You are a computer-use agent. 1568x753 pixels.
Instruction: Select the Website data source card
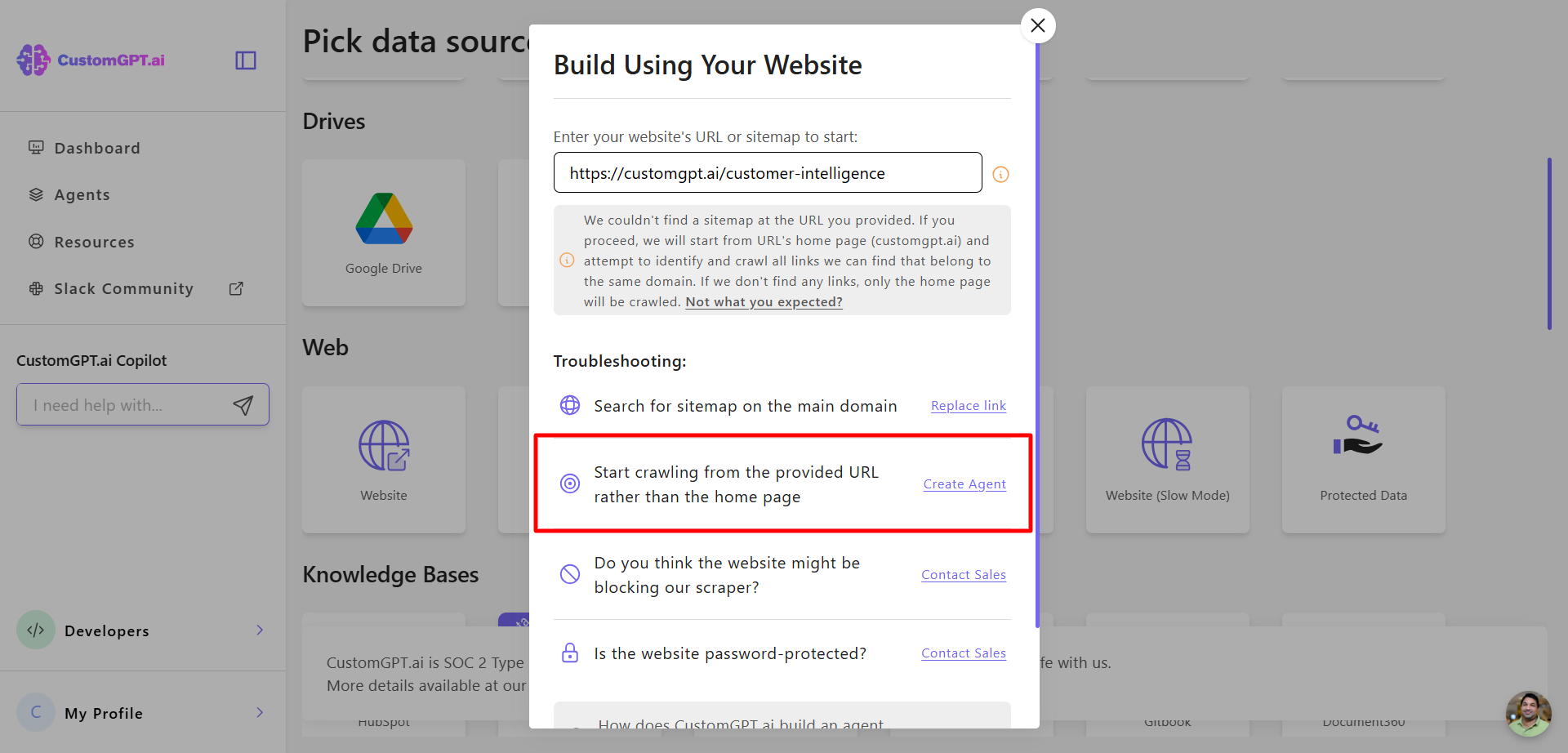point(384,460)
